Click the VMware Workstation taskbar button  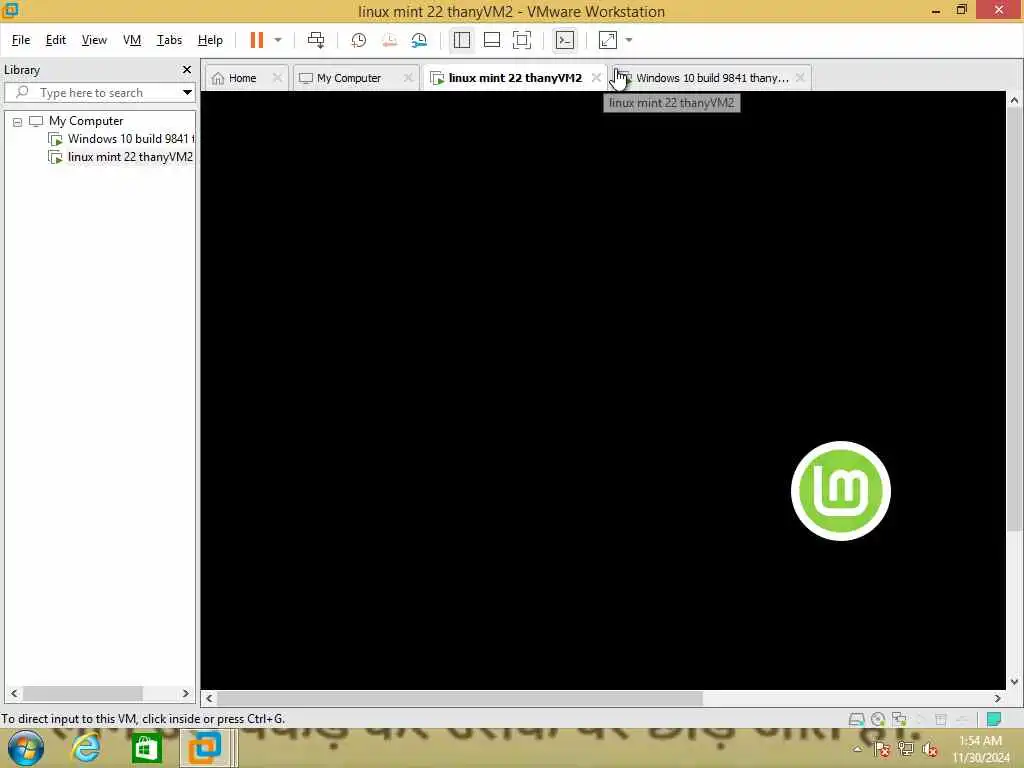pyautogui.click(x=206, y=748)
